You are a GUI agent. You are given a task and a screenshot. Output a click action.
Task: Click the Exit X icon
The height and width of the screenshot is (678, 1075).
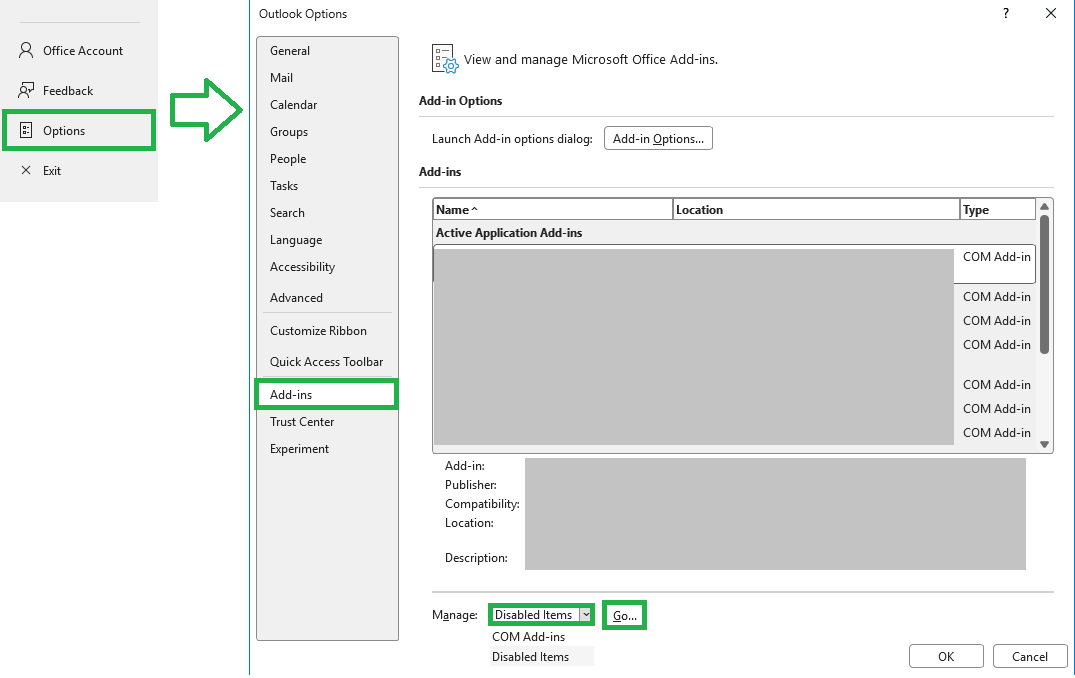click(x=26, y=171)
